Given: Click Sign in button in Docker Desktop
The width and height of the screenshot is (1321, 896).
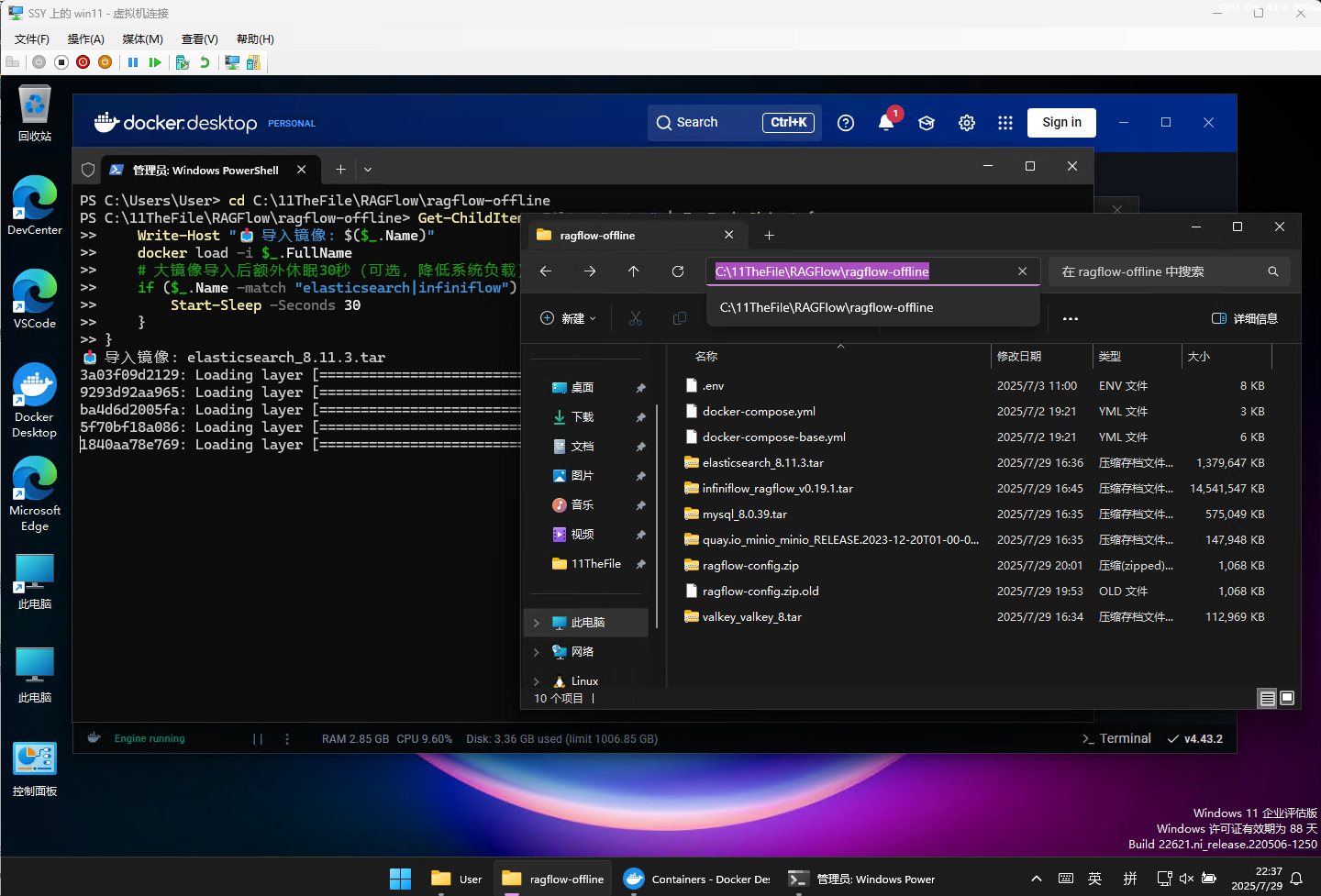Looking at the screenshot, I should (1061, 122).
